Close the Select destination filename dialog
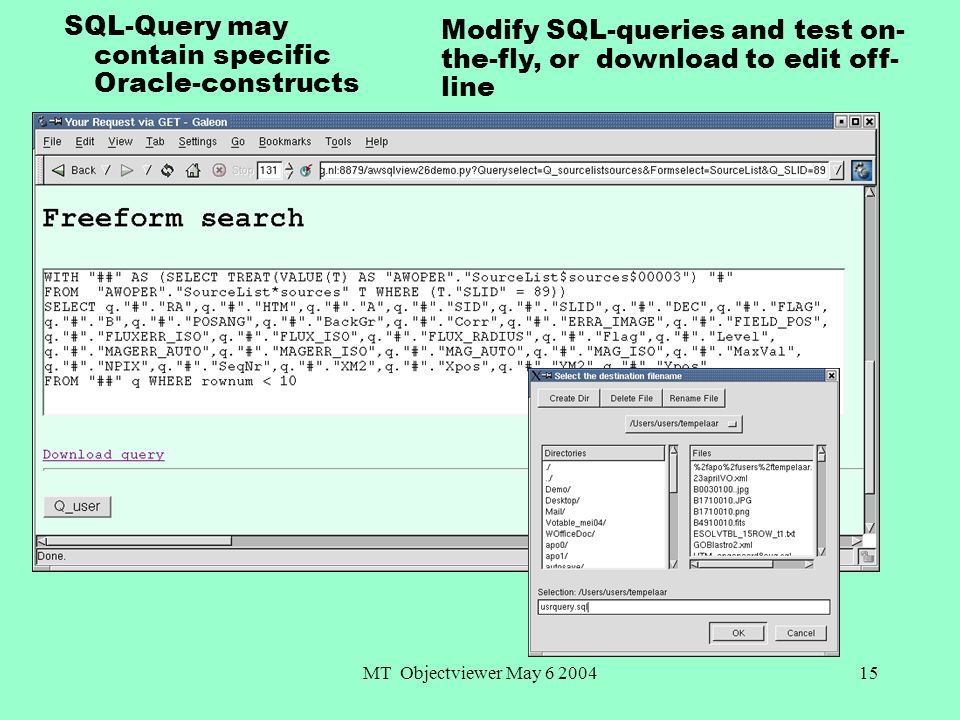The image size is (960, 720). click(x=831, y=375)
